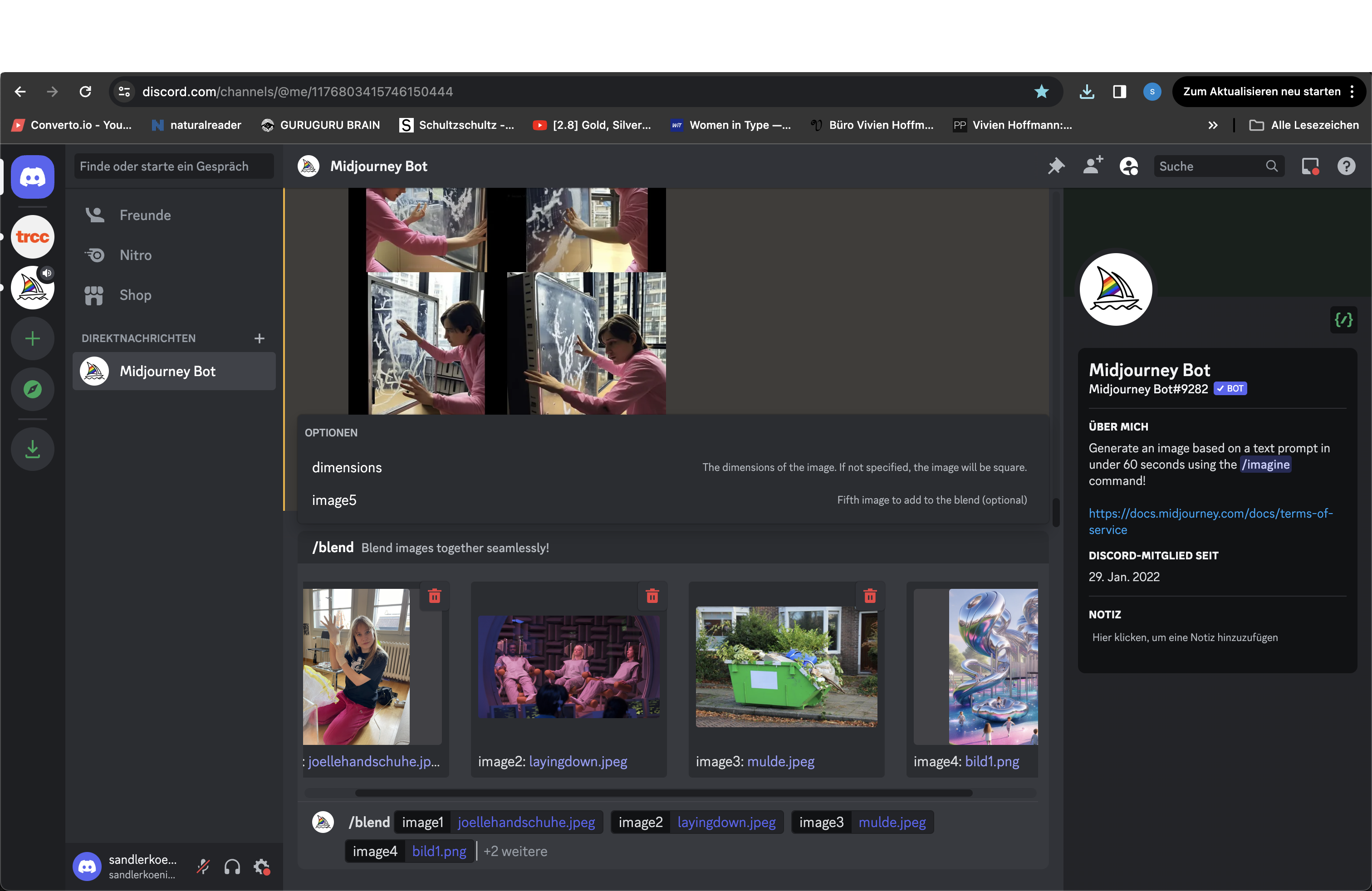Image resolution: width=1372 pixels, height=891 pixels.
Task: Click the add friends to DM icon
Action: [x=1093, y=166]
